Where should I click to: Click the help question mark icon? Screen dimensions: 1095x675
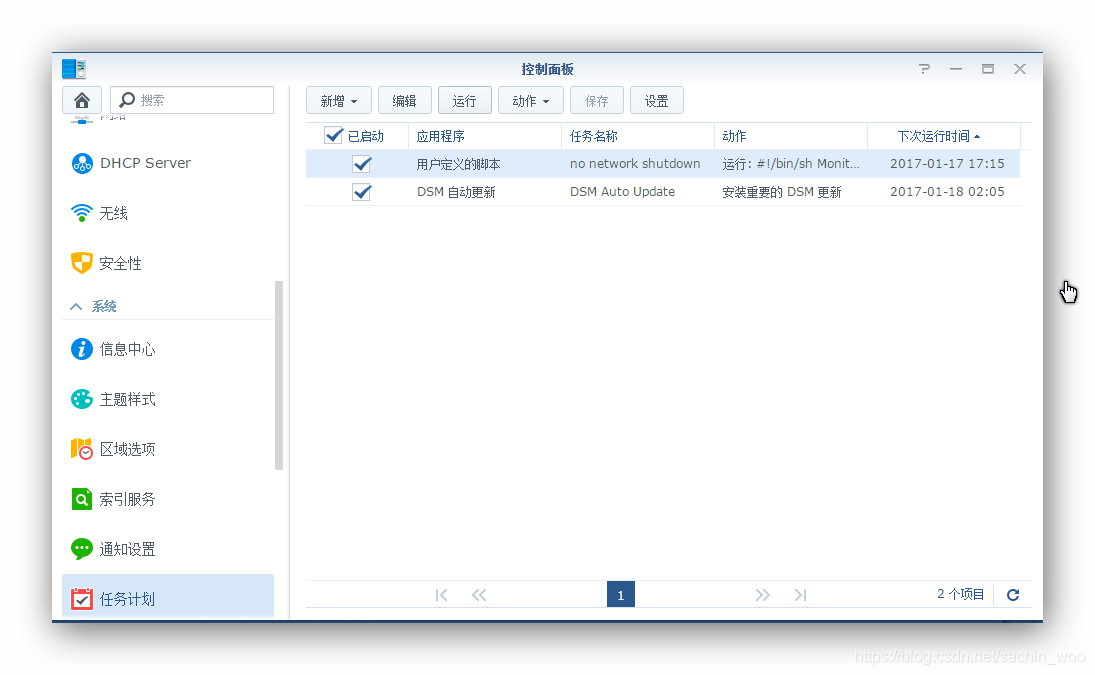pos(924,68)
